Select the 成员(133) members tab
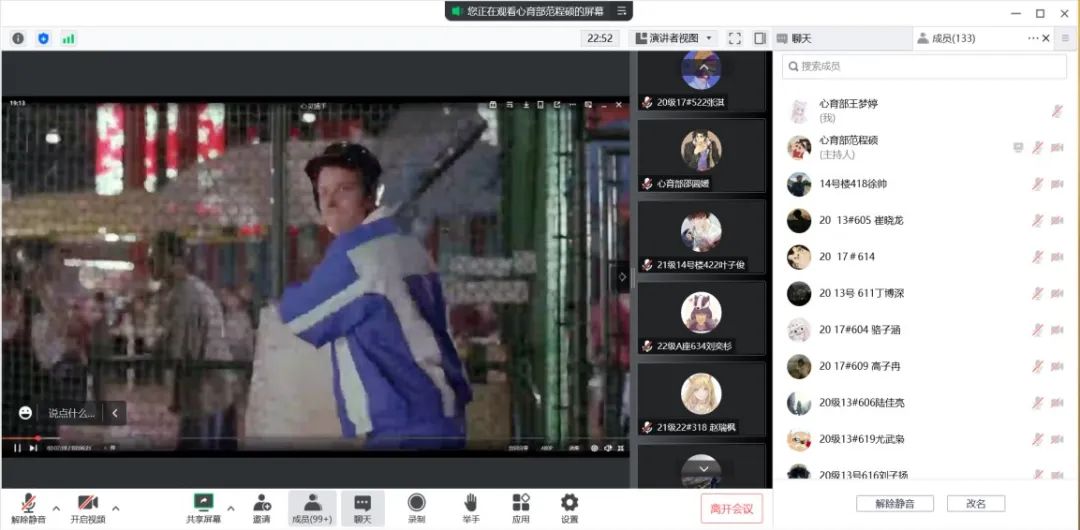 [946, 38]
